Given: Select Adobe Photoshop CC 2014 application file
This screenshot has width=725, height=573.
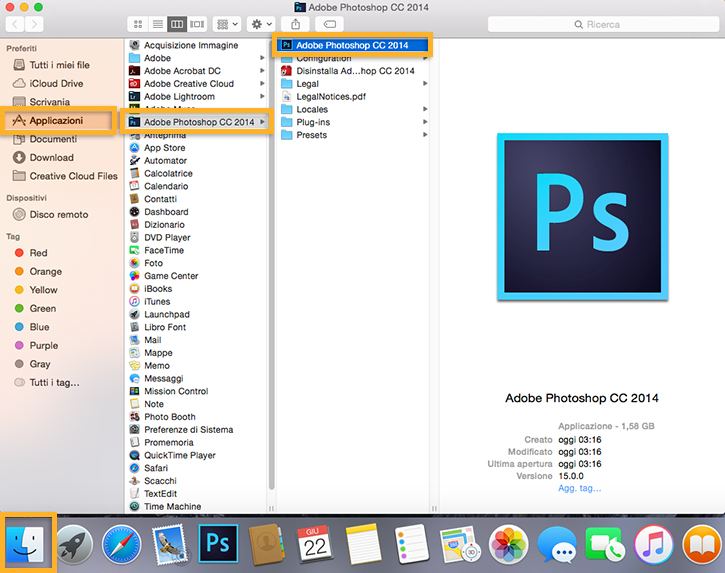Looking at the screenshot, I should (x=352, y=45).
